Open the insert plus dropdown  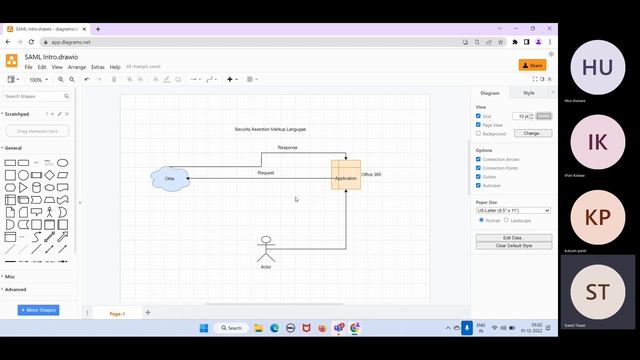tap(232, 80)
